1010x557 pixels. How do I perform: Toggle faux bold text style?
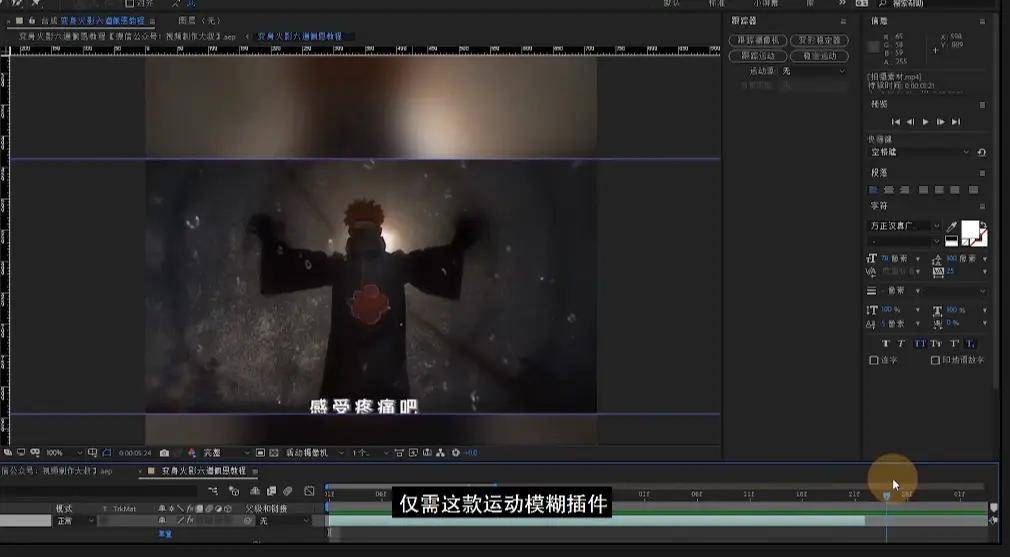click(x=886, y=344)
